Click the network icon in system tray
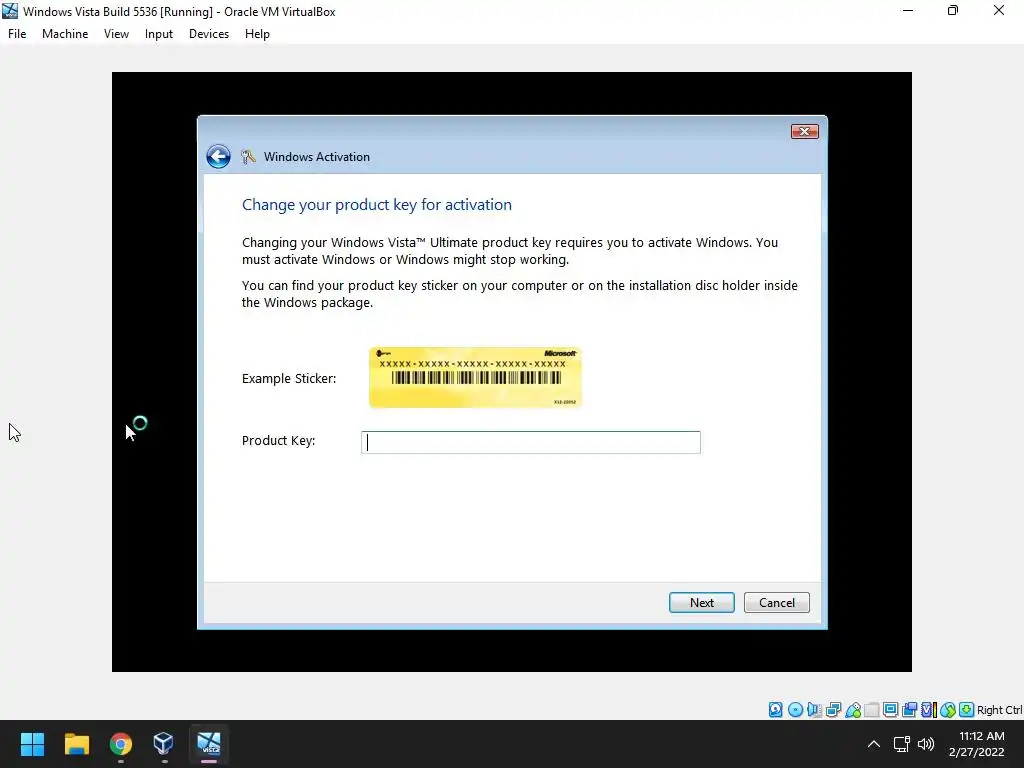 [x=902, y=744]
